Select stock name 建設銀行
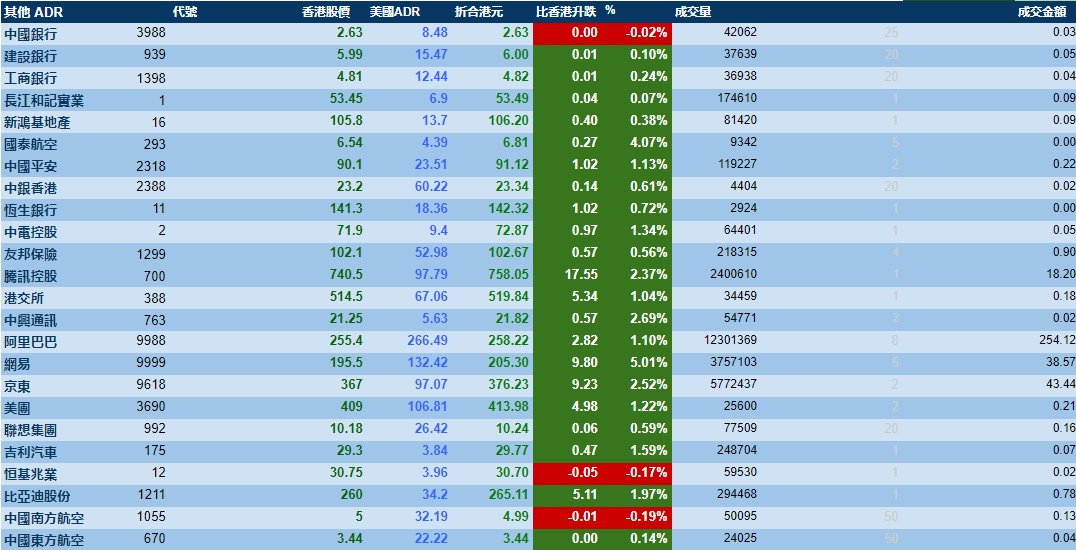 coord(30,56)
